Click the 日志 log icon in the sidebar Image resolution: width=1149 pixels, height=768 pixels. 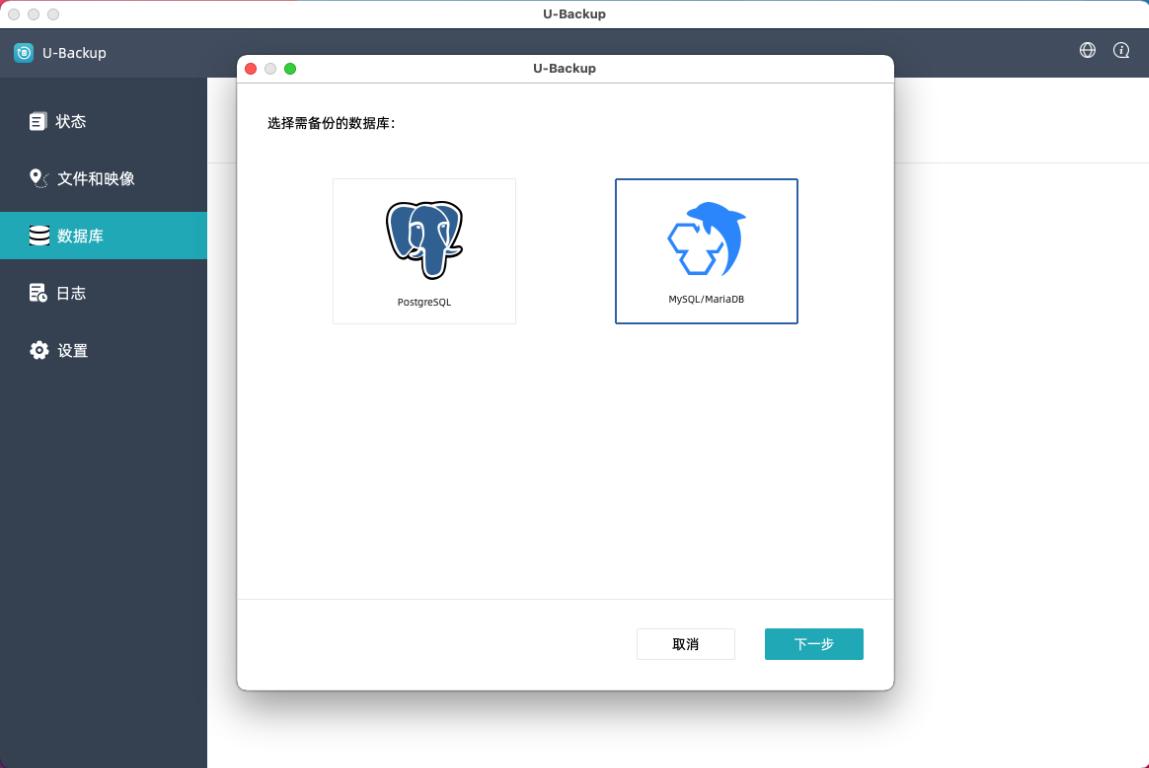point(38,293)
